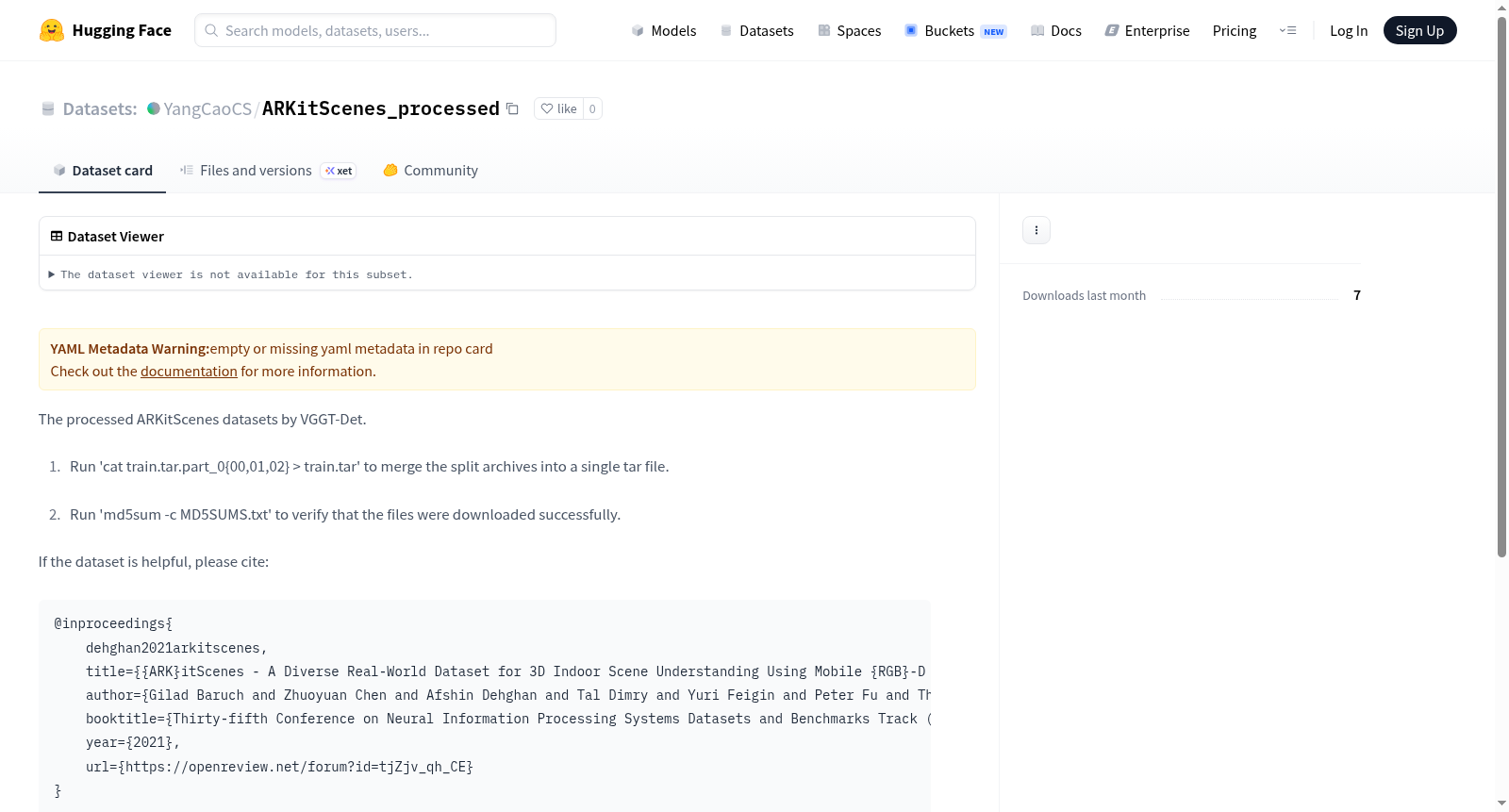Go to Datasets page from navbar
The height and width of the screenshot is (812, 1509).
757,30
